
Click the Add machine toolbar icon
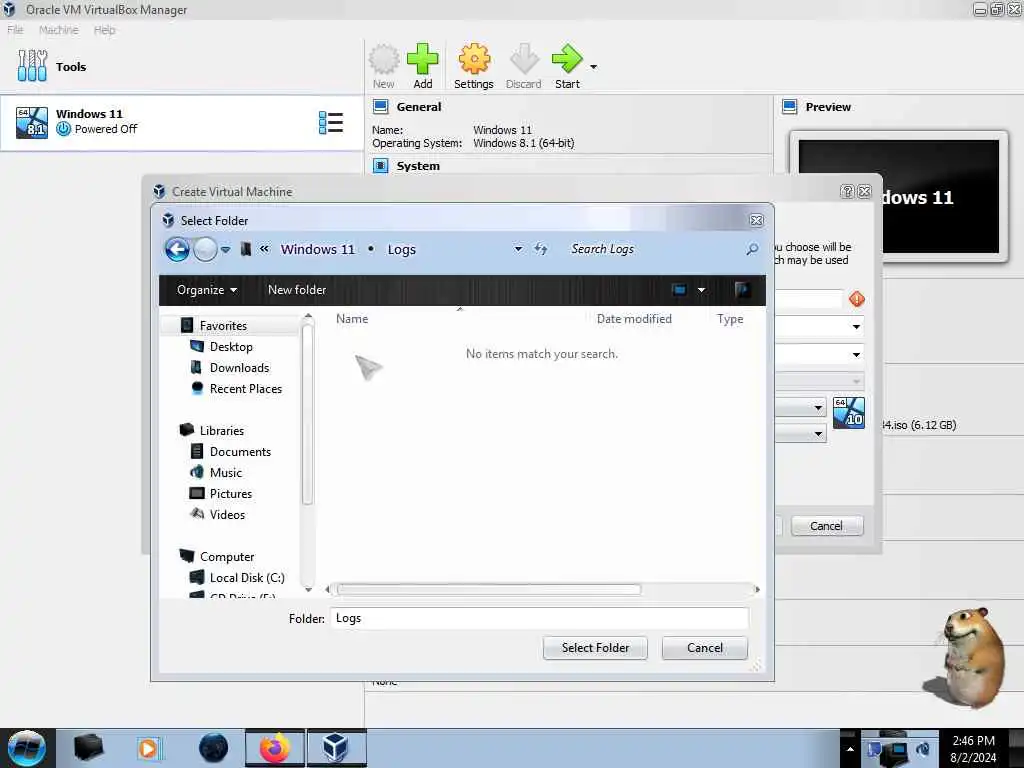pyautogui.click(x=423, y=66)
